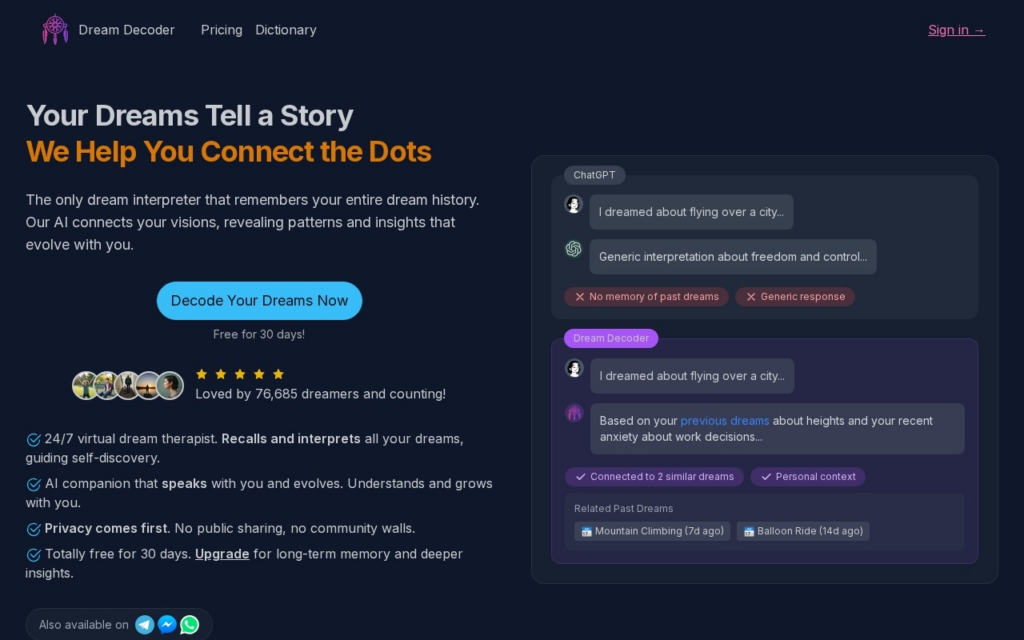Click the ChatGPT logo avatar icon
Image resolution: width=1024 pixels, height=640 pixels.
click(x=573, y=249)
